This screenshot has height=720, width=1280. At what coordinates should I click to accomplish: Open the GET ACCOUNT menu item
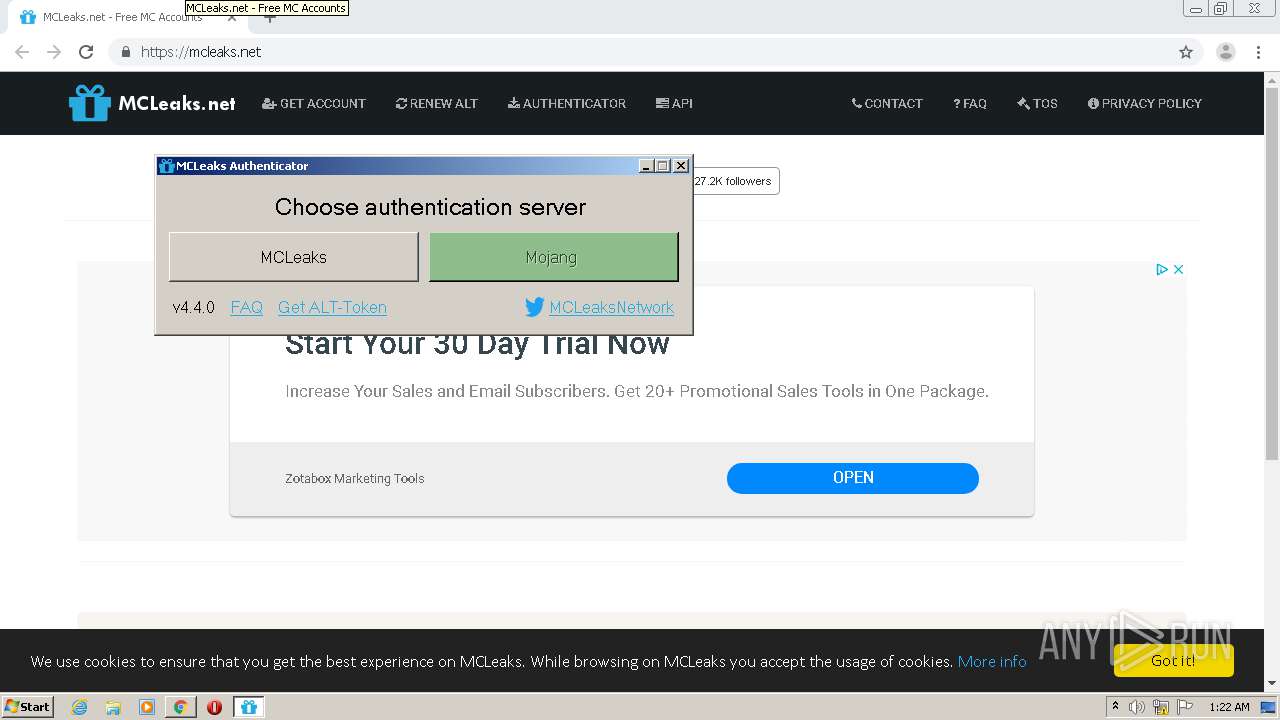[314, 103]
